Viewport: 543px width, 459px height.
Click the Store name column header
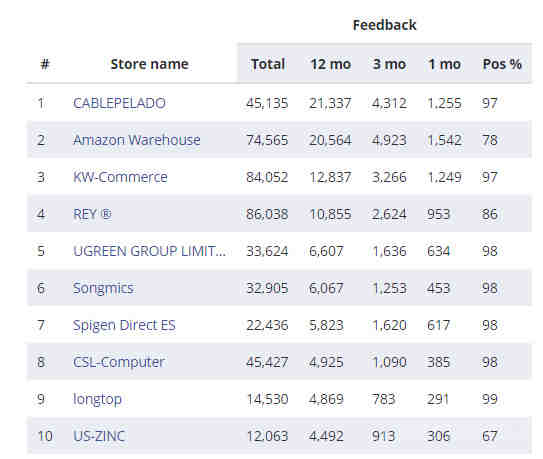pos(150,64)
